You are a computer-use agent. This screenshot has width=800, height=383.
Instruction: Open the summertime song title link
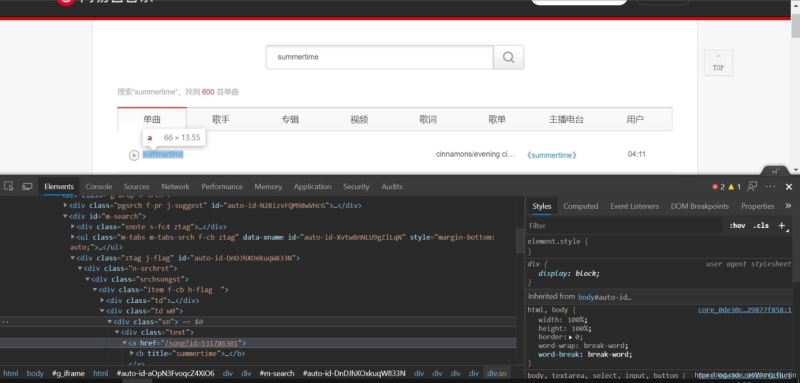tap(163, 155)
